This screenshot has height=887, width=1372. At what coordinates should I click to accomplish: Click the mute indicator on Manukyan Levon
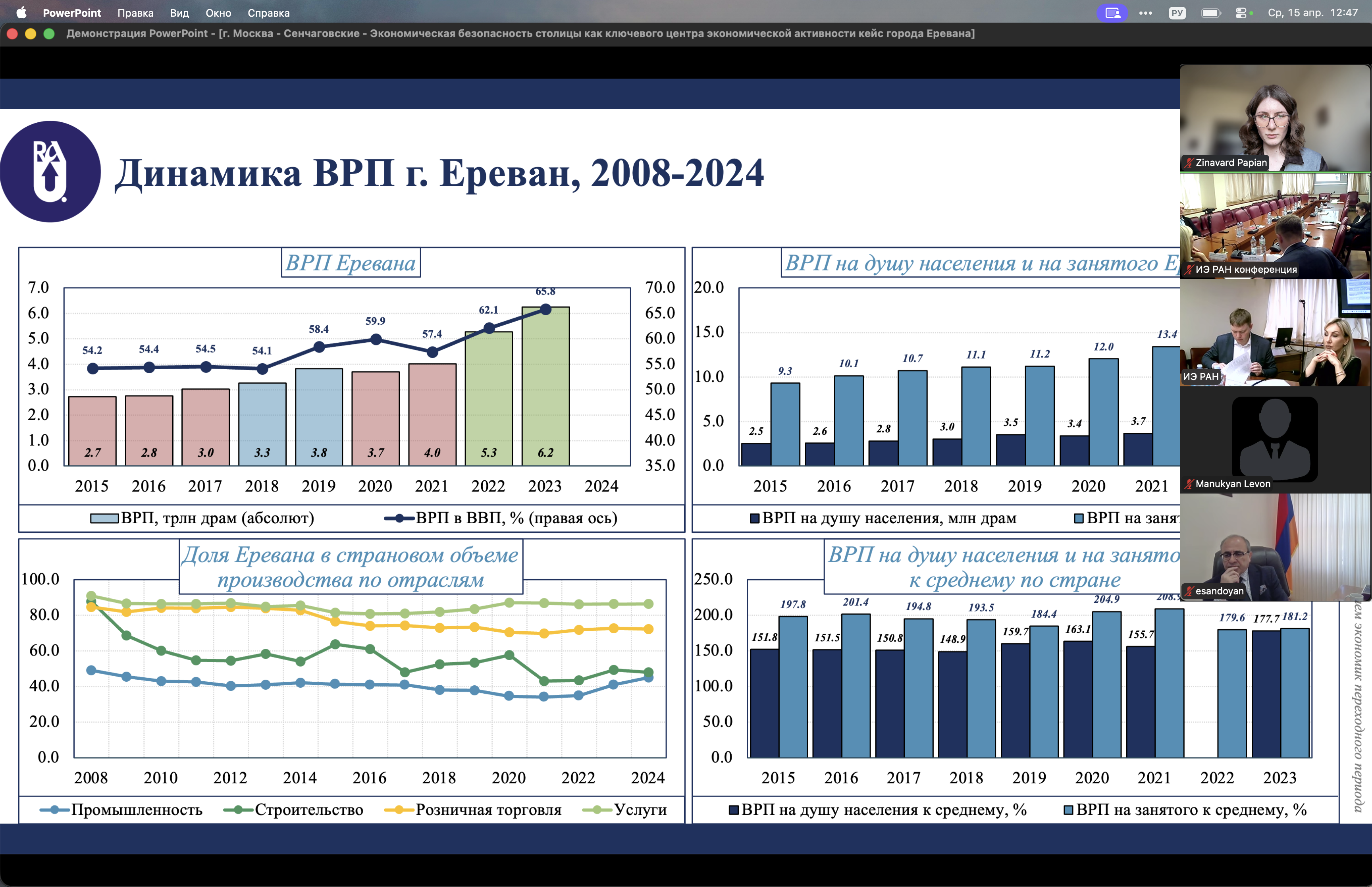[1189, 484]
